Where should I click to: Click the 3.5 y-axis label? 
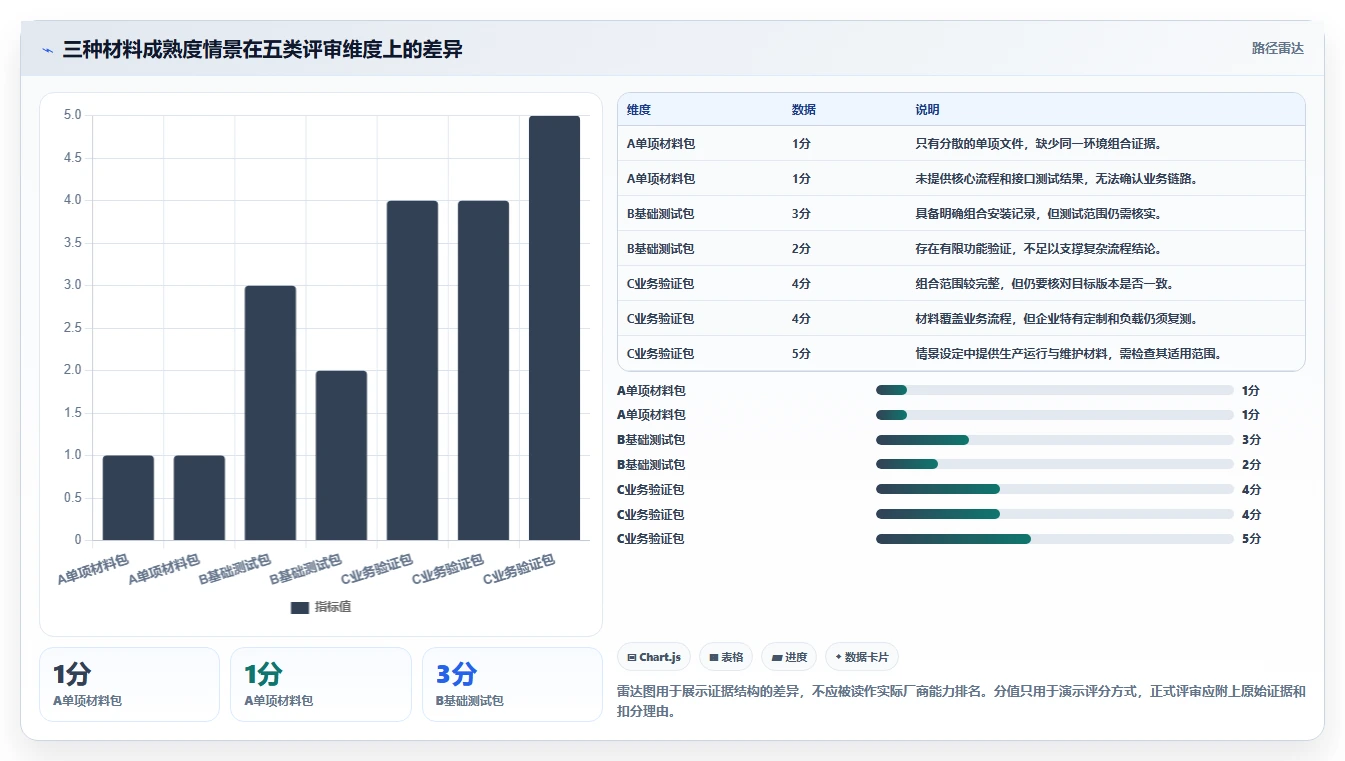[72, 243]
